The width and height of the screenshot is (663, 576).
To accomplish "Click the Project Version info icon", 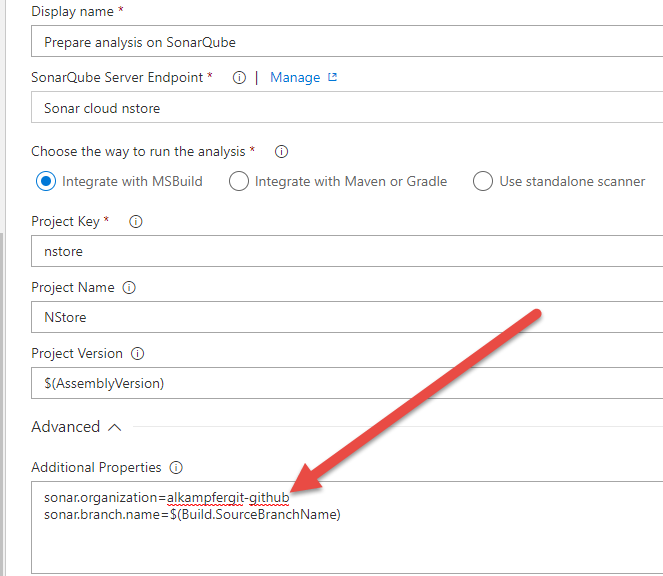I will click(137, 354).
